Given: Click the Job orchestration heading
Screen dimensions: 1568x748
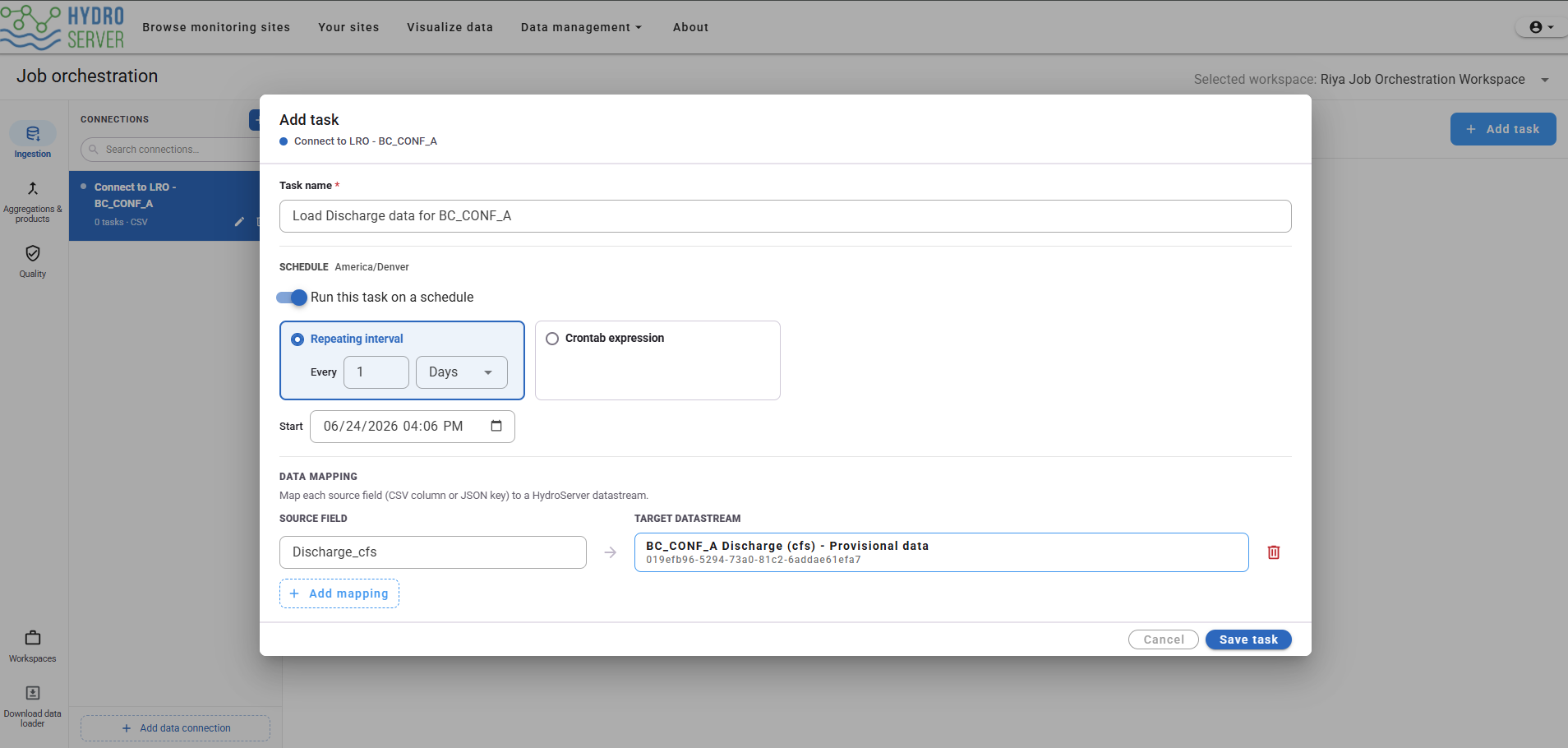Looking at the screenshot, I should click(87, 76).
